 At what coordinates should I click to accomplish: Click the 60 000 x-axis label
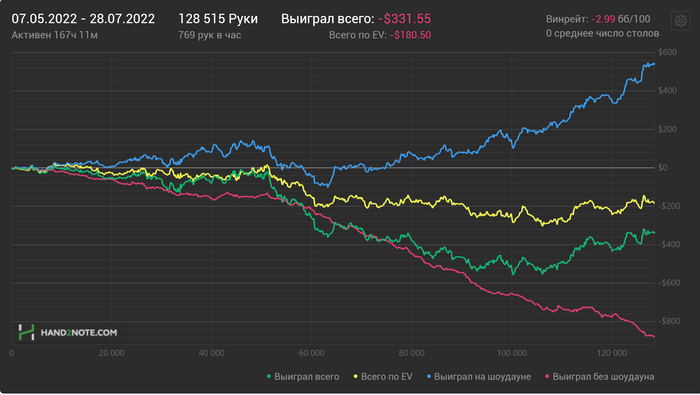(312, 353)
